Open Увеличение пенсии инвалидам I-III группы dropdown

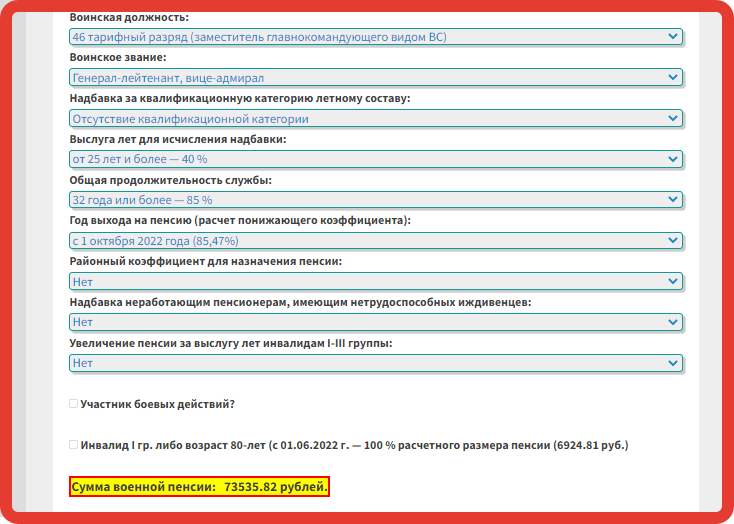(375, 363)
